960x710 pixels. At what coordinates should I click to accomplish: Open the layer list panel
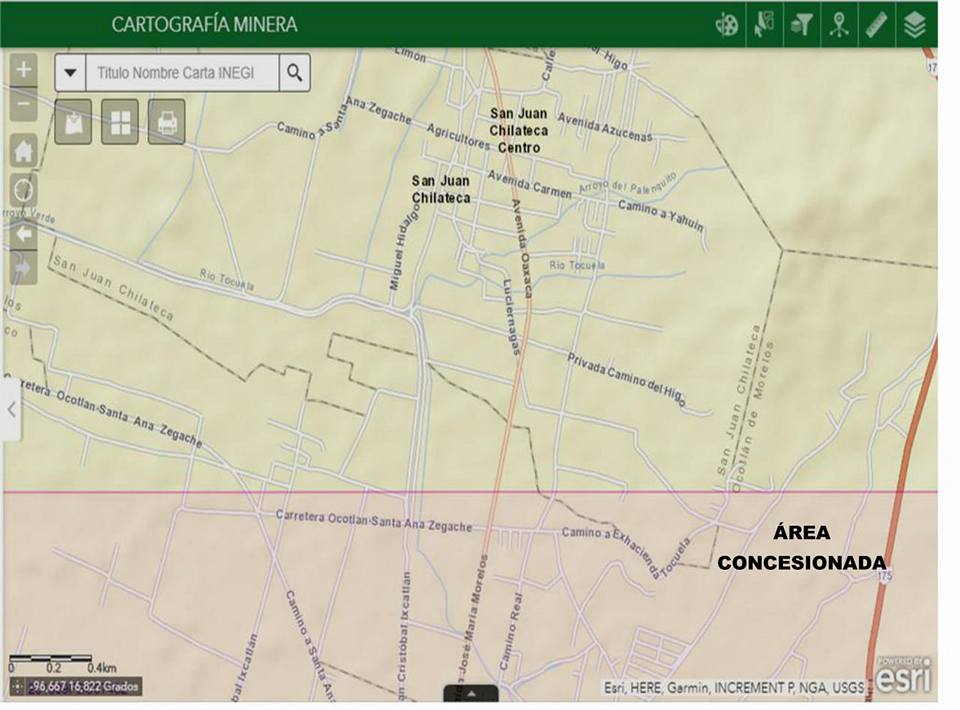[914, 25]
